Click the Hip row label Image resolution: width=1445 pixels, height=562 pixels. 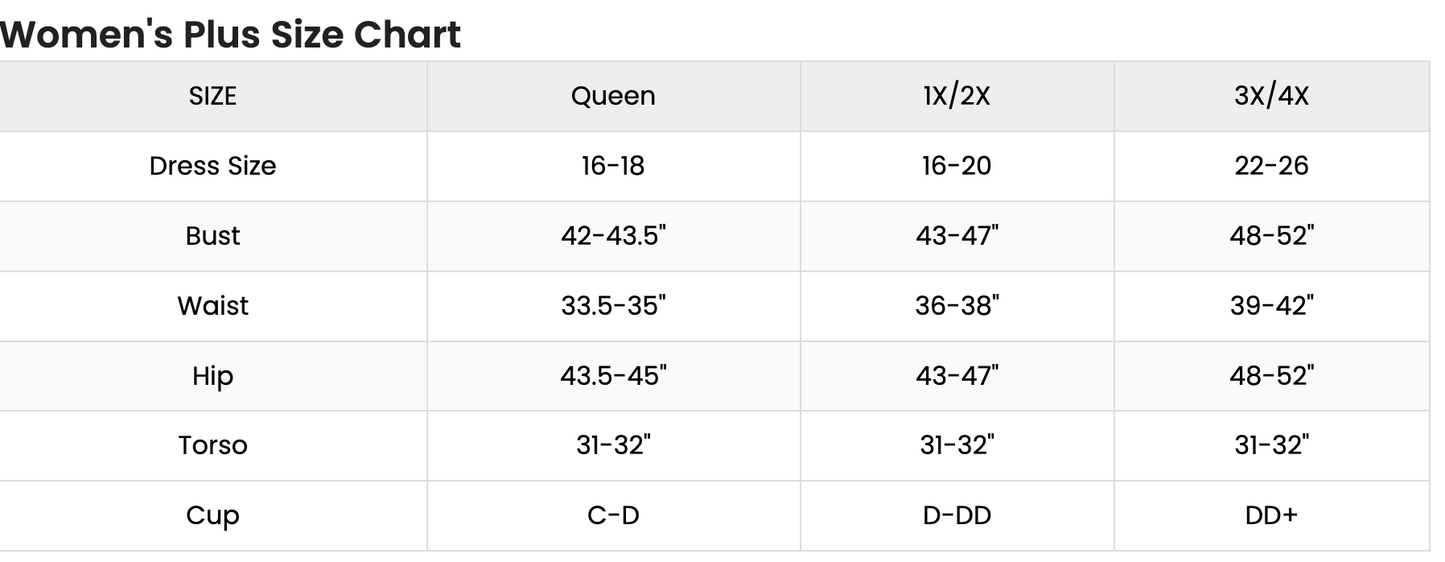pos(213,376)
